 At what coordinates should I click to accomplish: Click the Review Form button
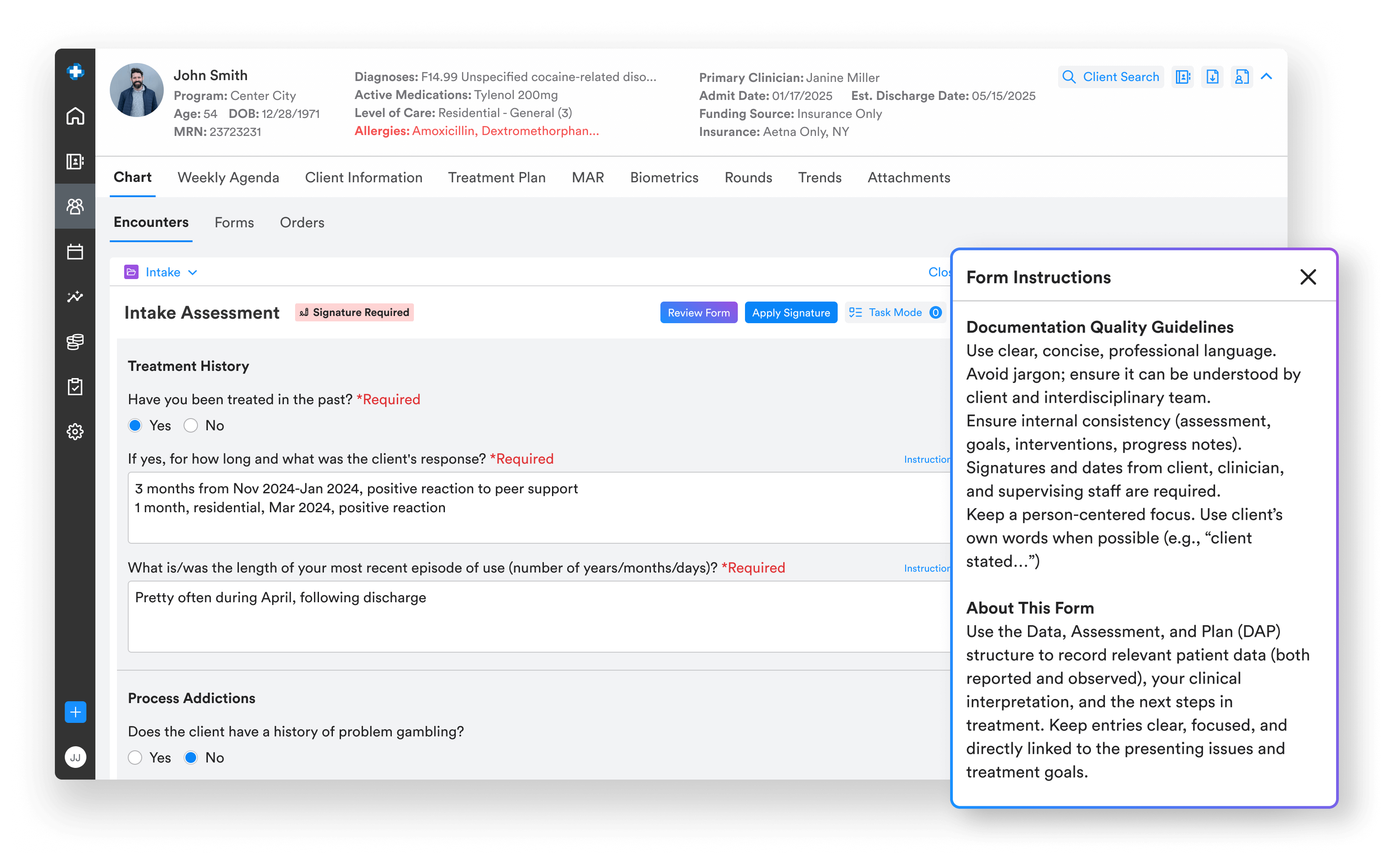click(698, 312)
